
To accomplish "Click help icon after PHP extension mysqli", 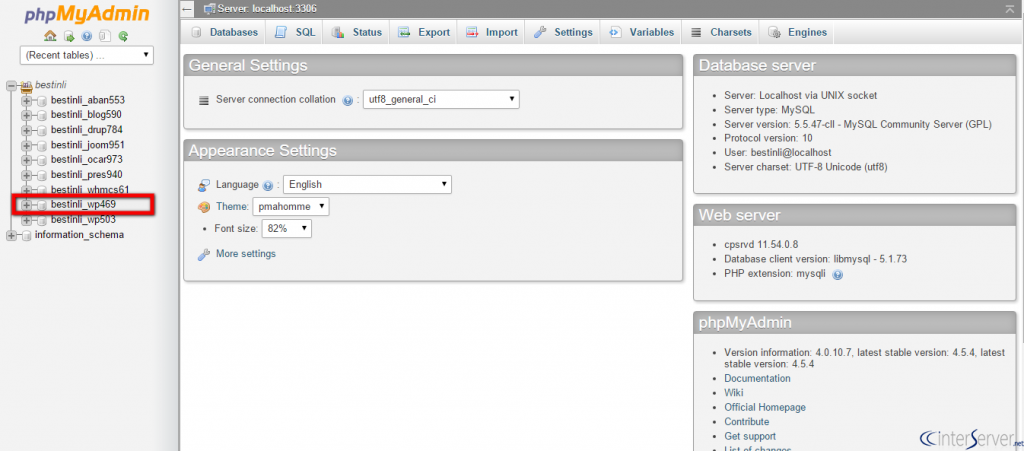I will click(x=837, y=274).
